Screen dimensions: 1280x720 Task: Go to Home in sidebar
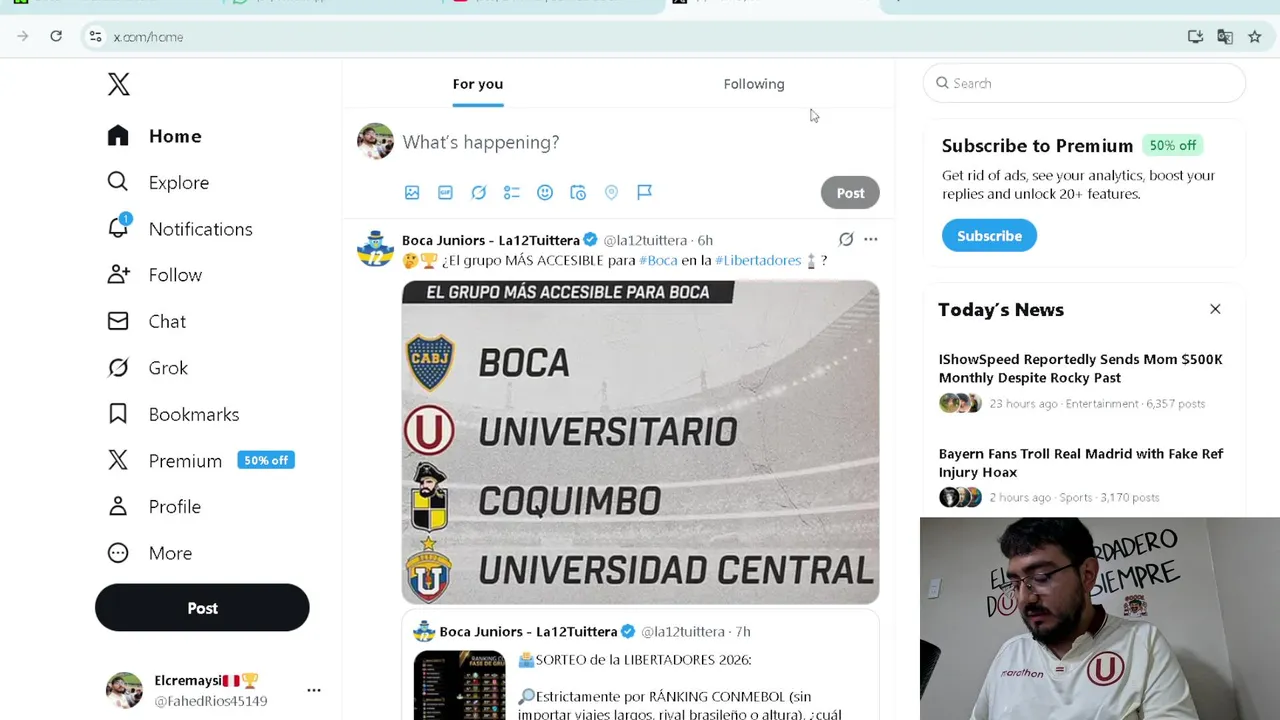point(155,136)
